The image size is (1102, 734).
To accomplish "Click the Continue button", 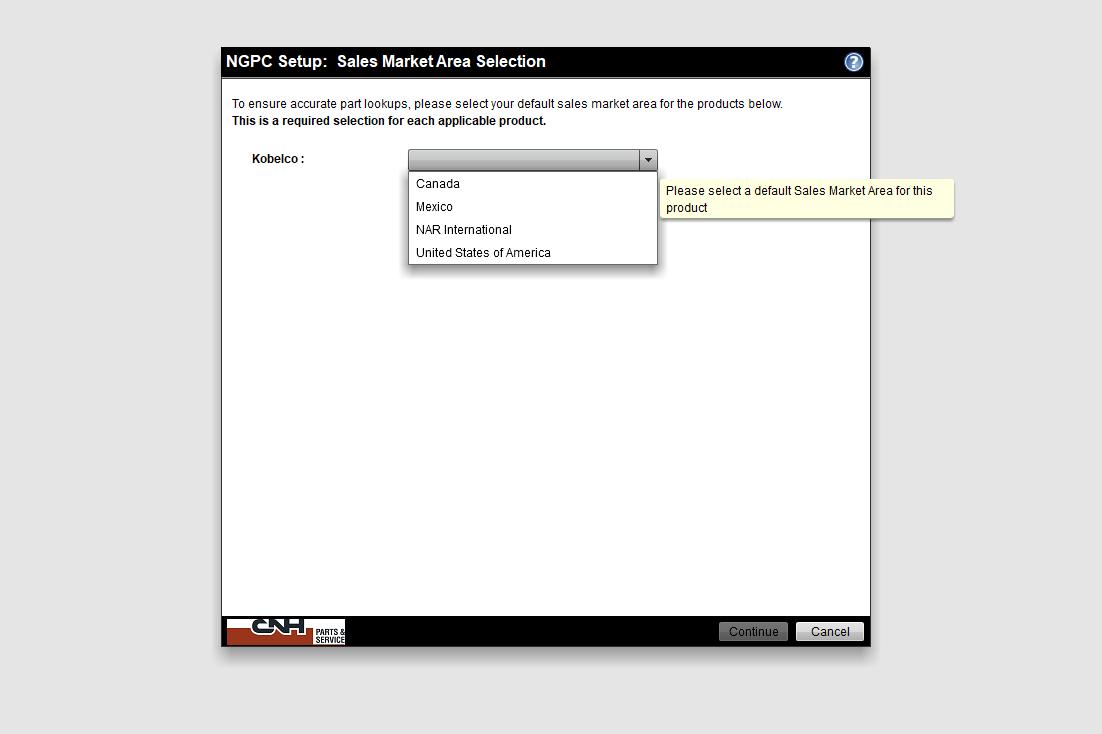I will (x=753, y=631).
